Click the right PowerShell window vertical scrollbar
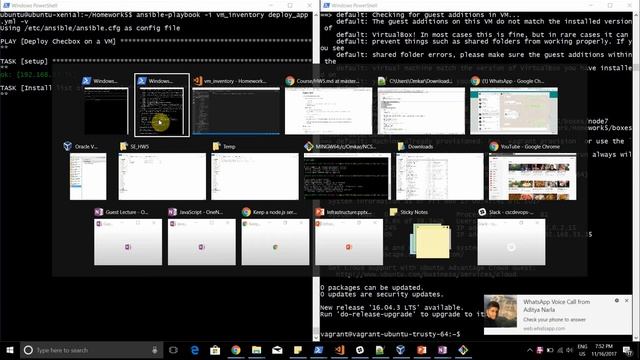The width and height of the screenshot is (640, 360). click(636, 176)
